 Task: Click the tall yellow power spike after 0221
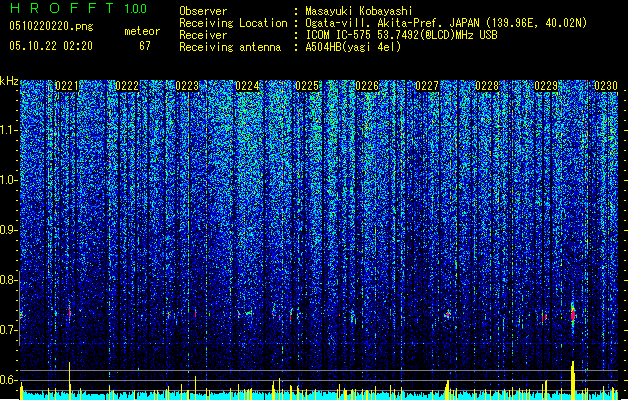[x=69, y=380]
